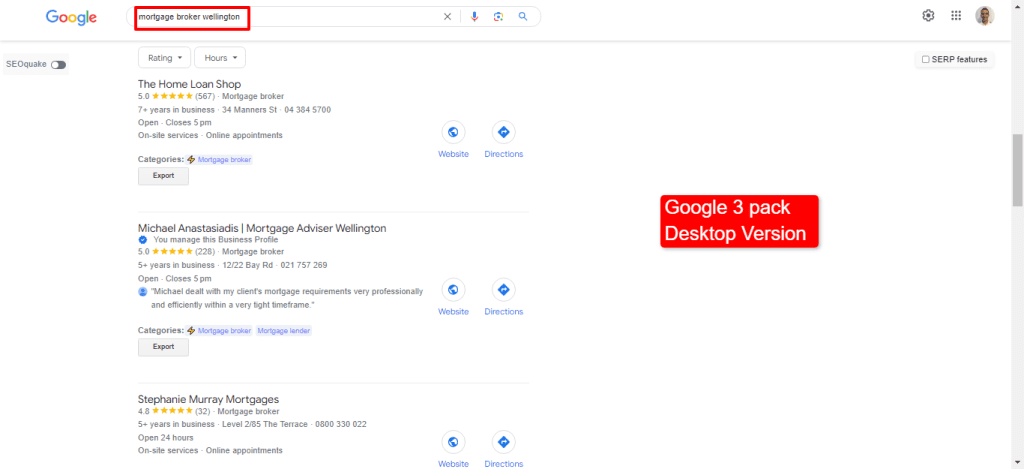1024x469 pixels.
Task: Open Website icon for The Home Loan Shop
Action: click(453, 133)
